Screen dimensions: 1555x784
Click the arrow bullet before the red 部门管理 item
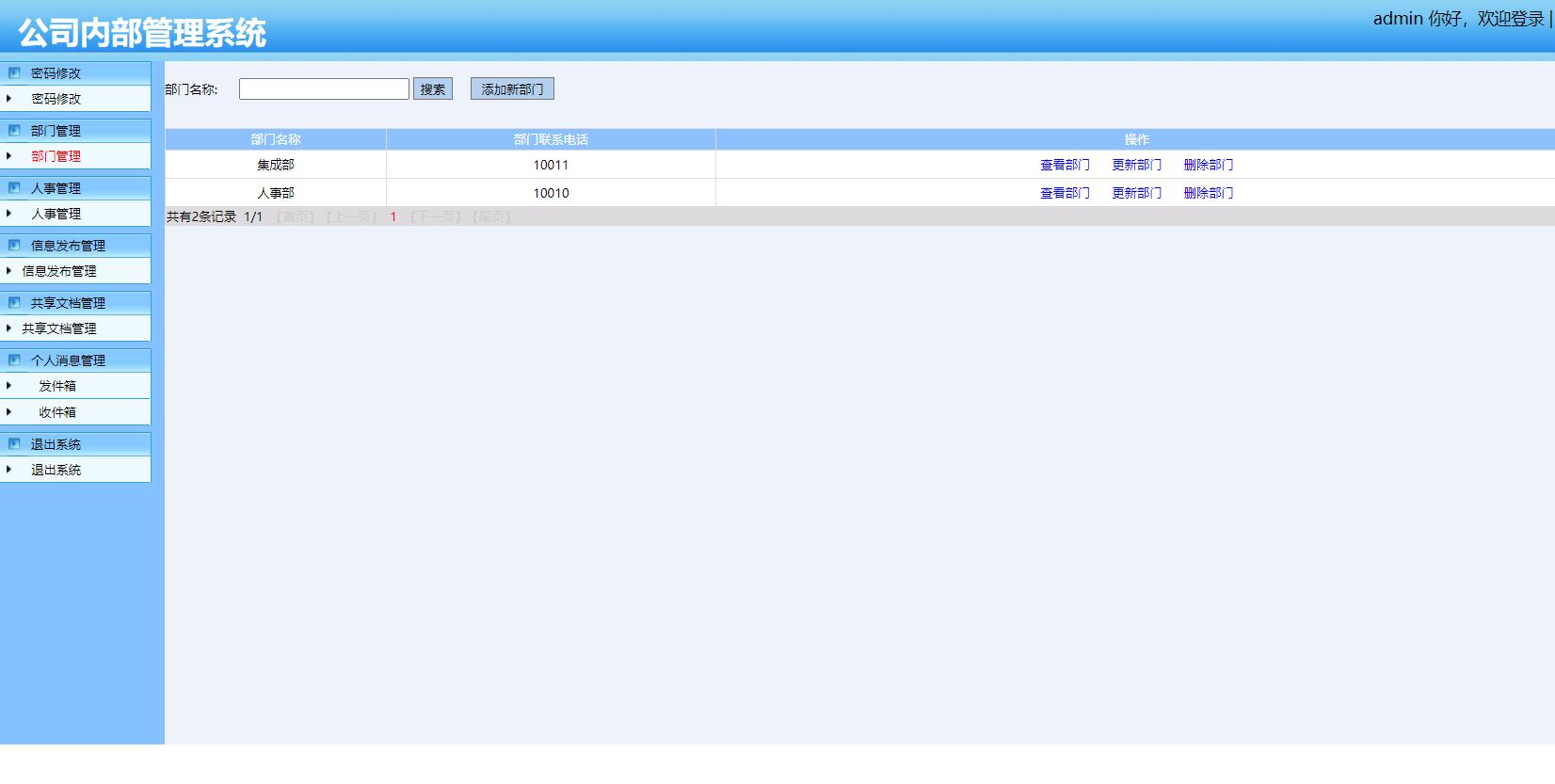click(x=9, y=155)
